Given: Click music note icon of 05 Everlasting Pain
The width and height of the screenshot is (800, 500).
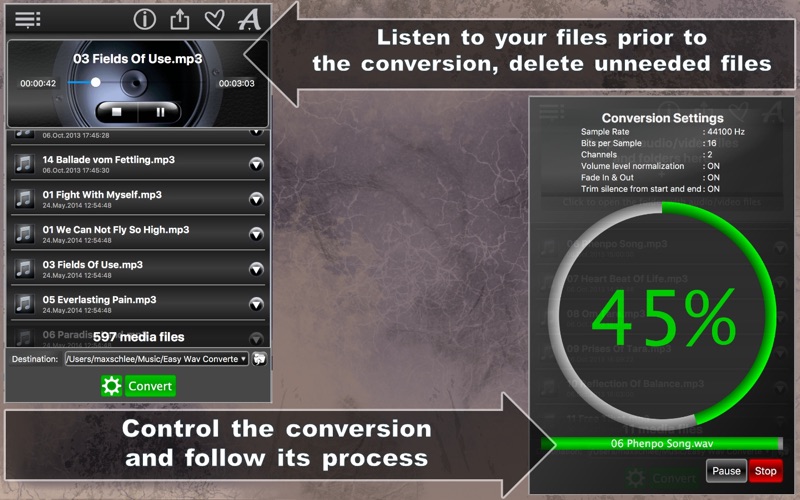Looking at the screenshot, I should click(x=24, y=304).
